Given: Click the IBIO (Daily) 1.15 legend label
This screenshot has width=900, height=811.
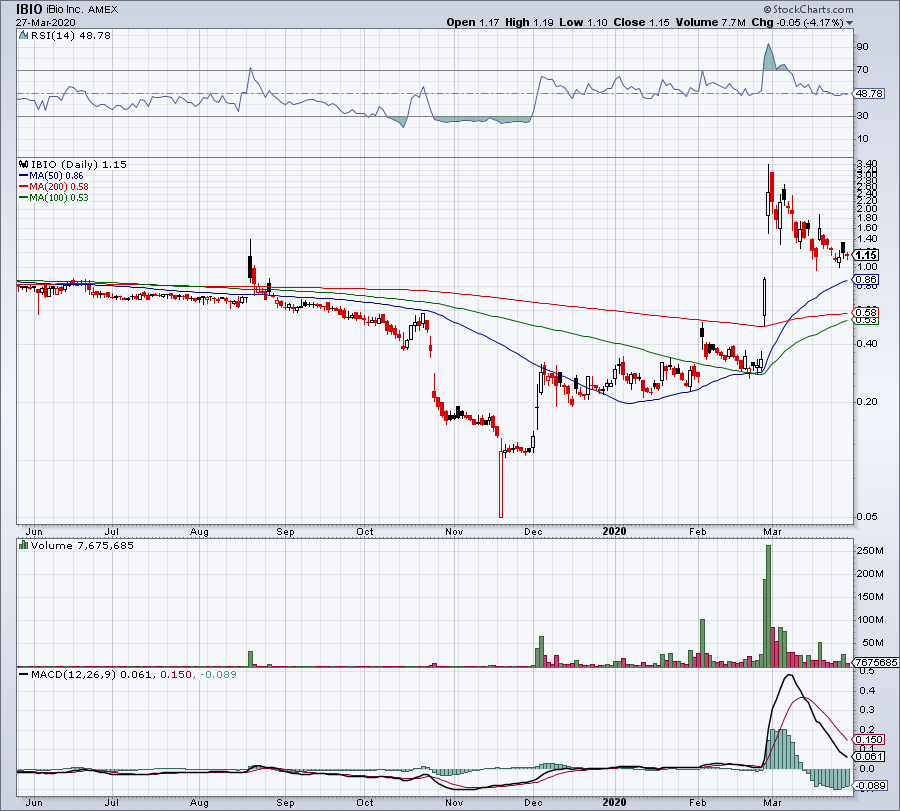Looking at the screenshot, I should [79, 164].
